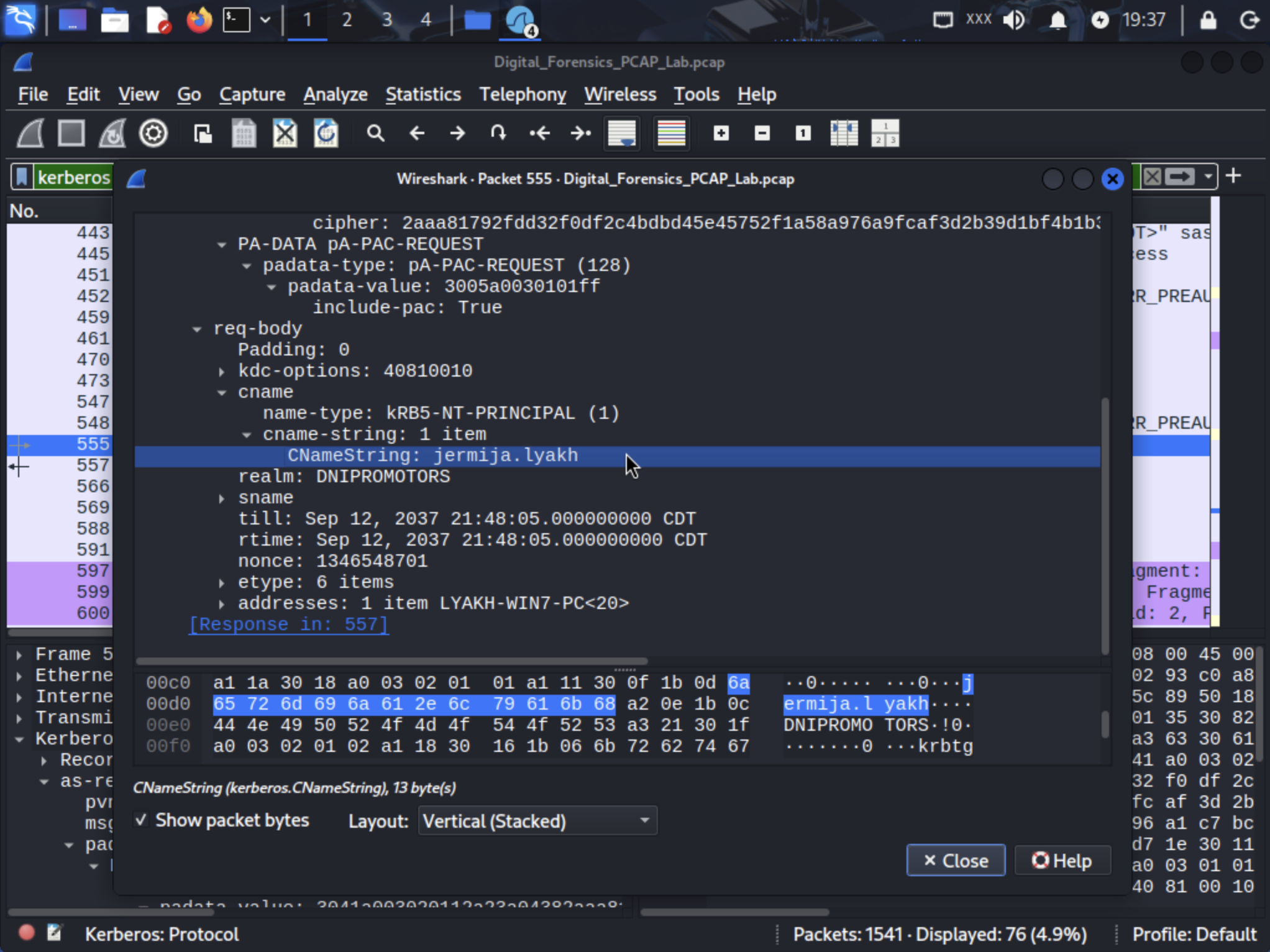This screenshot has width=1270, height=952.
Task: Toggle auto scroll live capture icon
Action: pos(622,133)
